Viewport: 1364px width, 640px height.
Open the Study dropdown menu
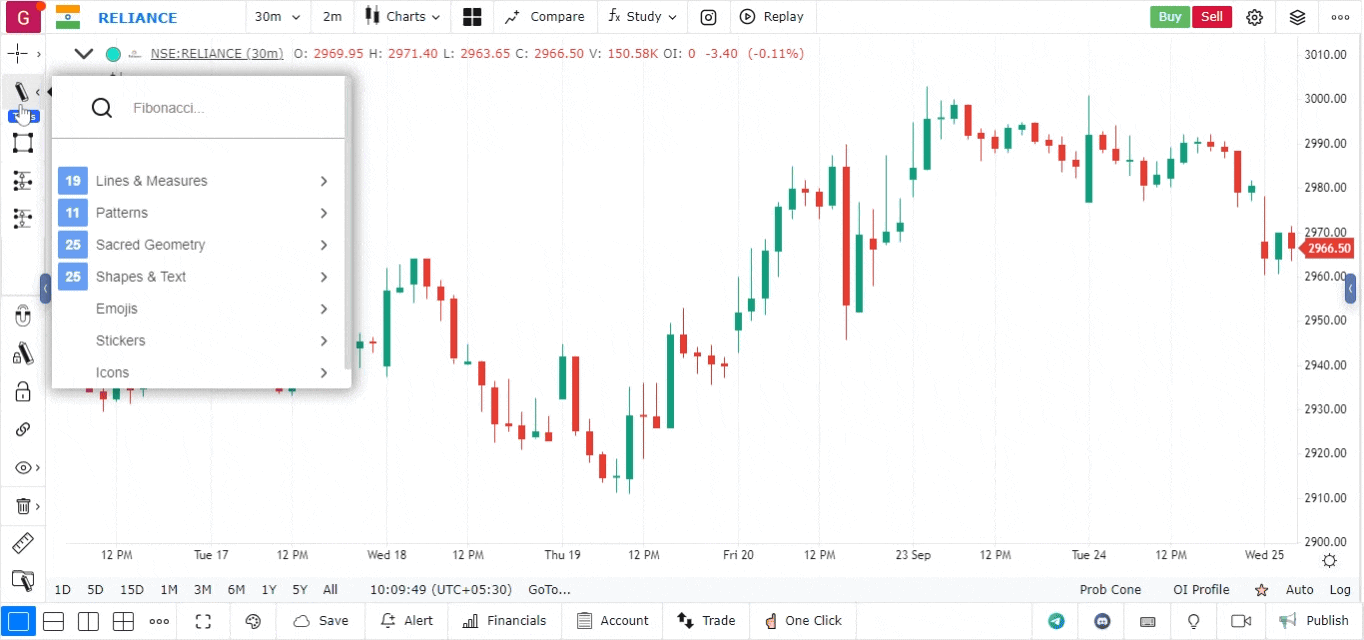(642, 17)
